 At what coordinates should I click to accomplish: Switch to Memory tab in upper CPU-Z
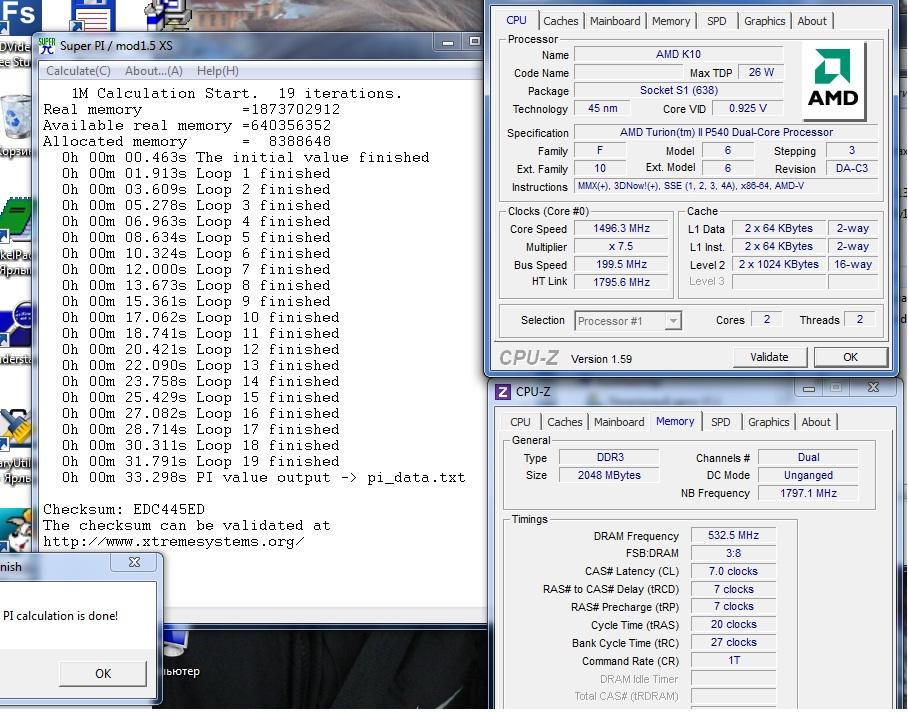coord(671,21)
